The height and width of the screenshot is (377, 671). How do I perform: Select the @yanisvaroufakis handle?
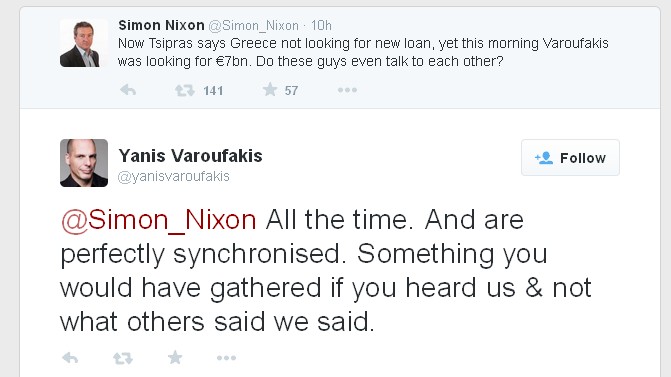174,176
